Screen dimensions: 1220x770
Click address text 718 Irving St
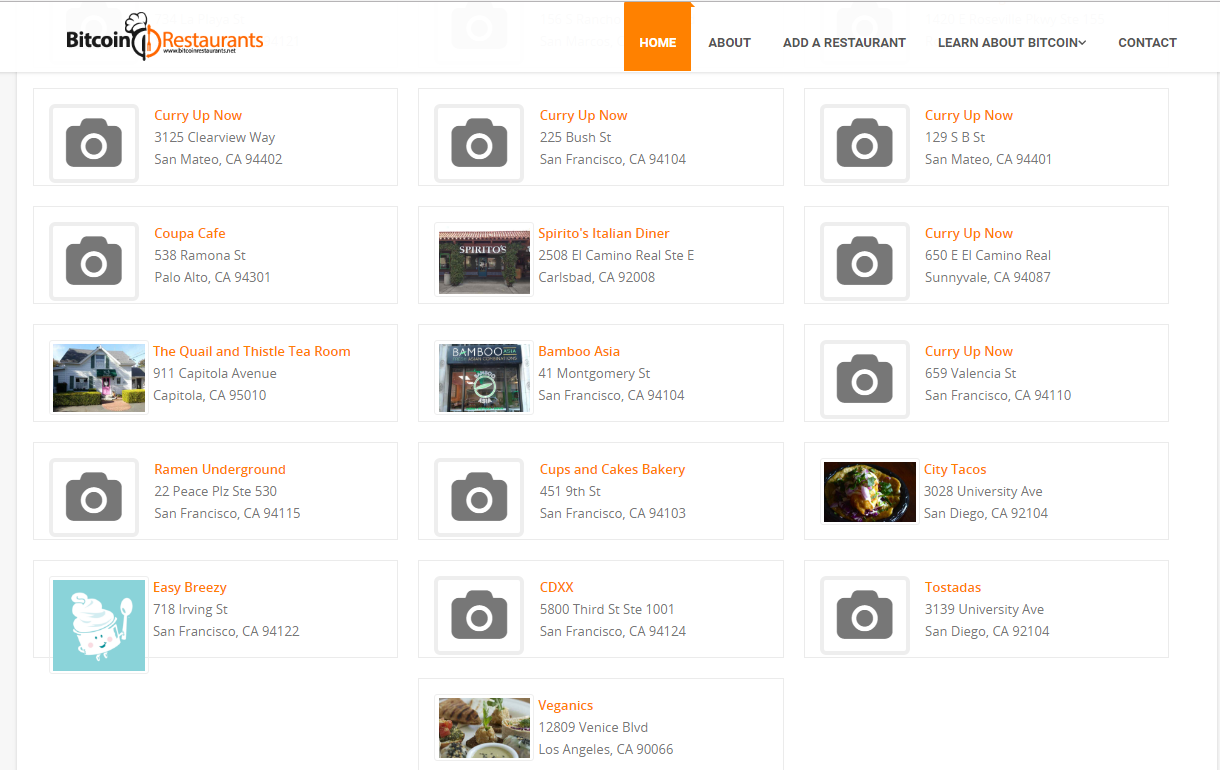point(190,609)
